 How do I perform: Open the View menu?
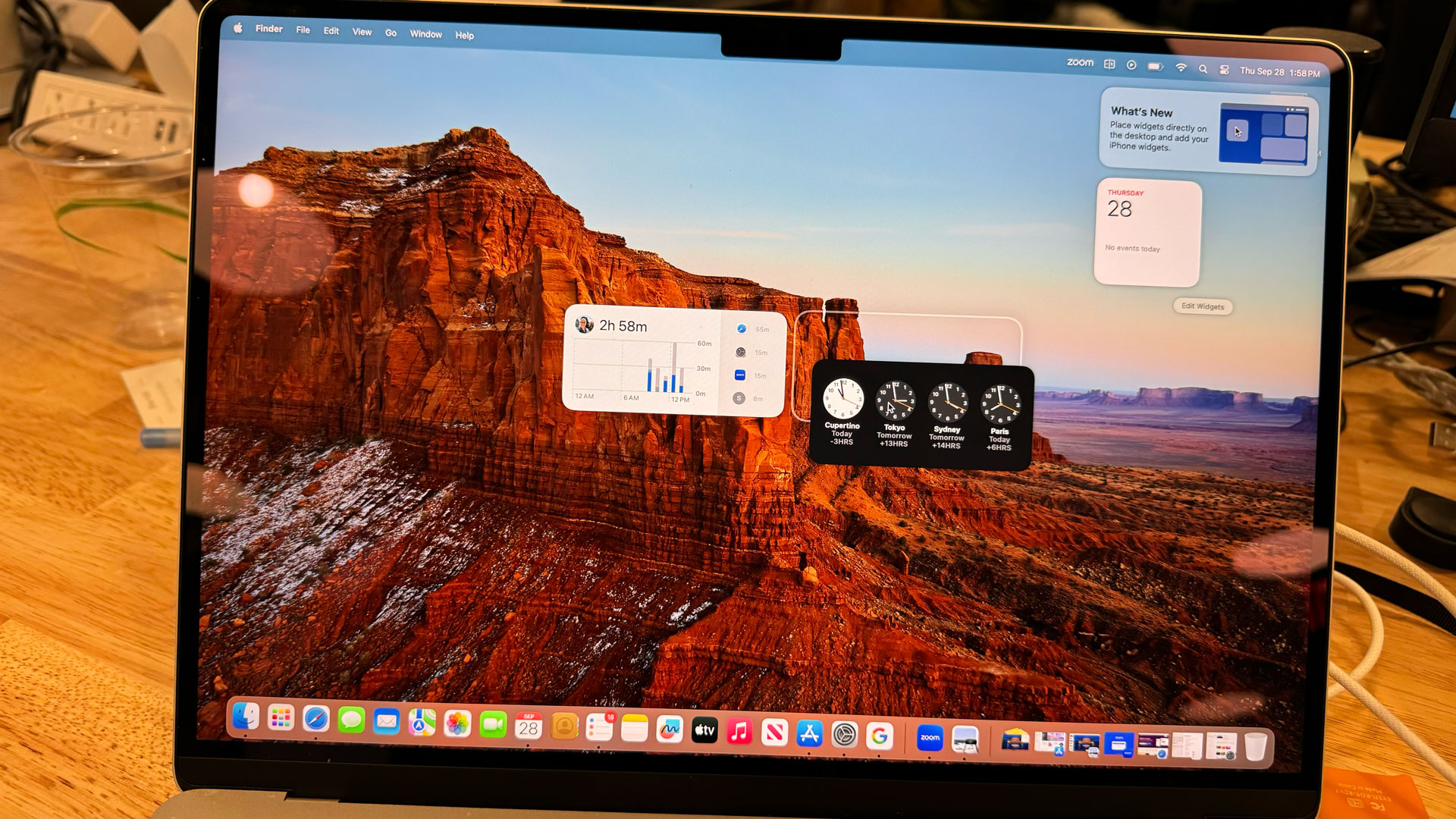tap(362, 32)
